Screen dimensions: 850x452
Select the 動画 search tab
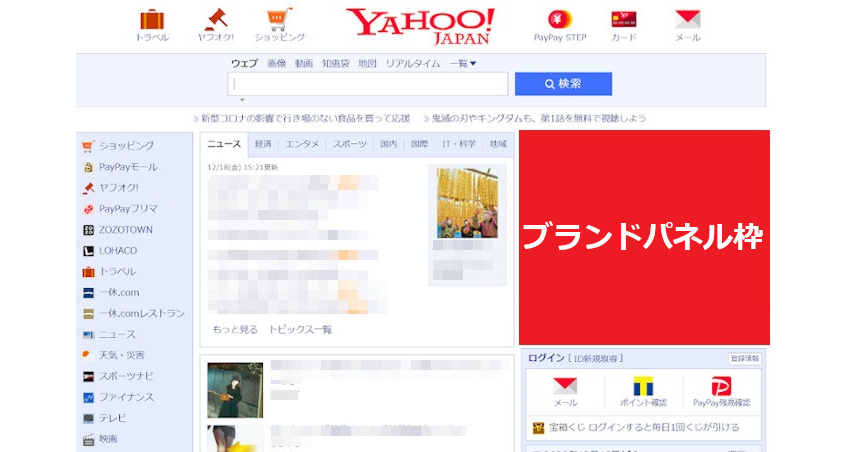click(x=304, y=63)
